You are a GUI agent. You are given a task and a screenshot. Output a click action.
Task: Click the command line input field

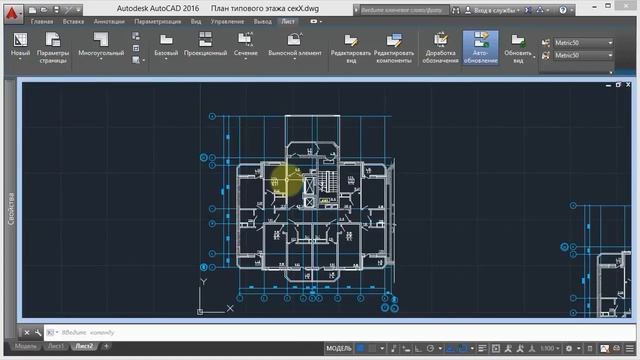coord(341,333)
